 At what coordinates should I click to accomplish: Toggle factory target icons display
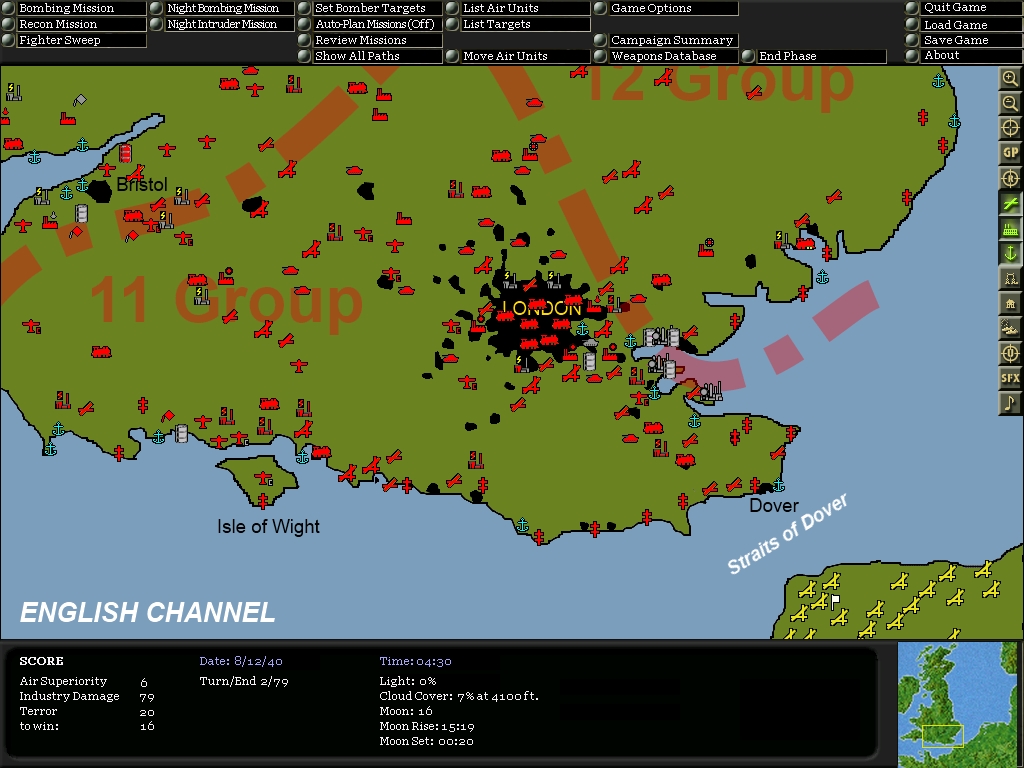click(x=1010, y=229)
